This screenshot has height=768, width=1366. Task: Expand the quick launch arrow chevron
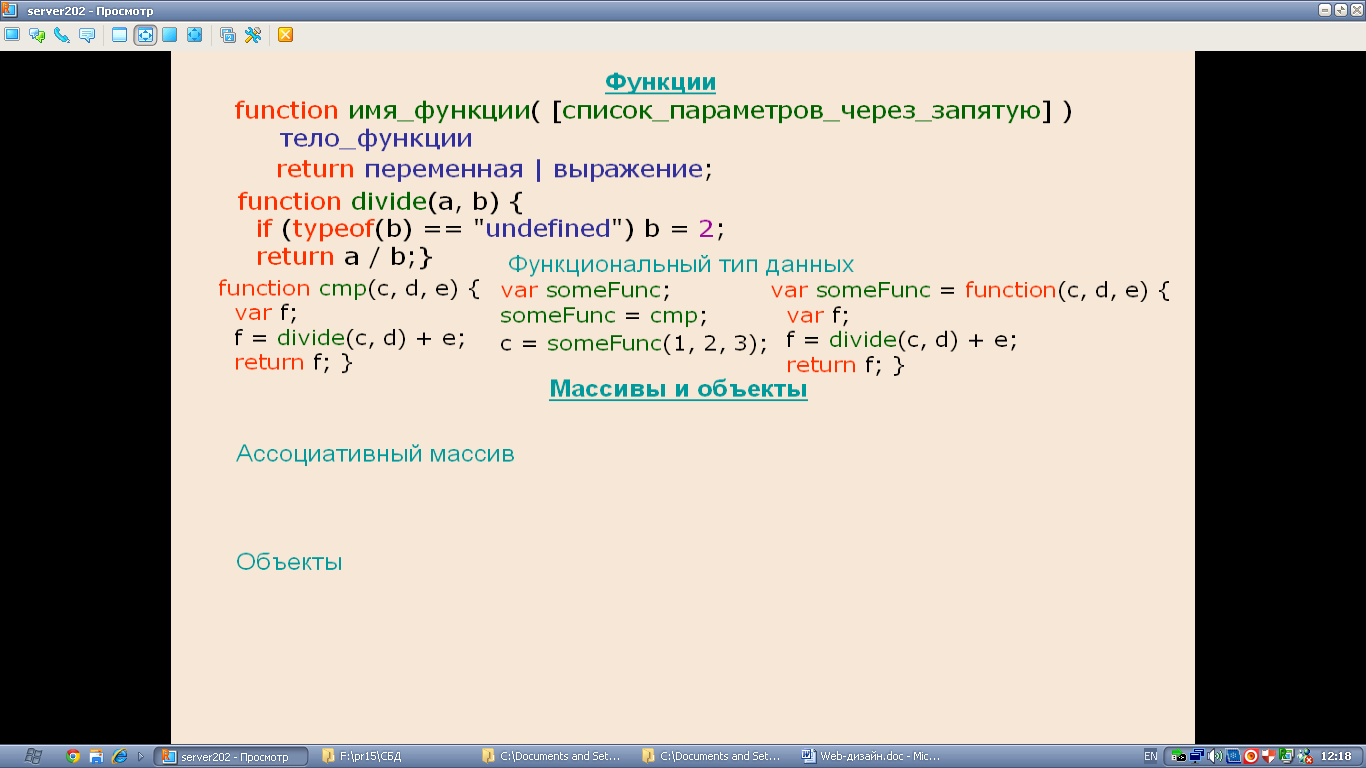coord(141,756)
